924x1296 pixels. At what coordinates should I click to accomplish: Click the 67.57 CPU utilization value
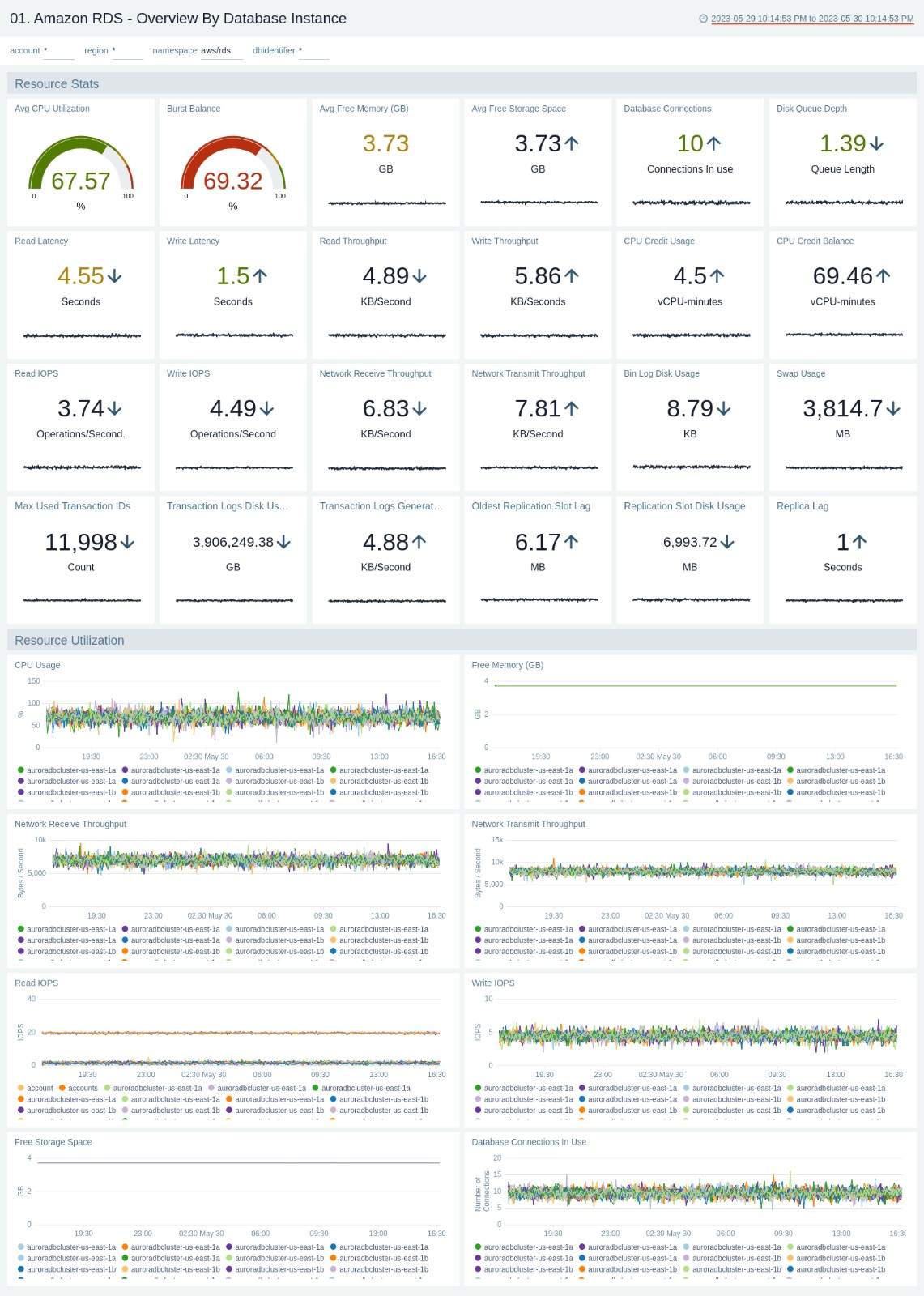(81, 181)
